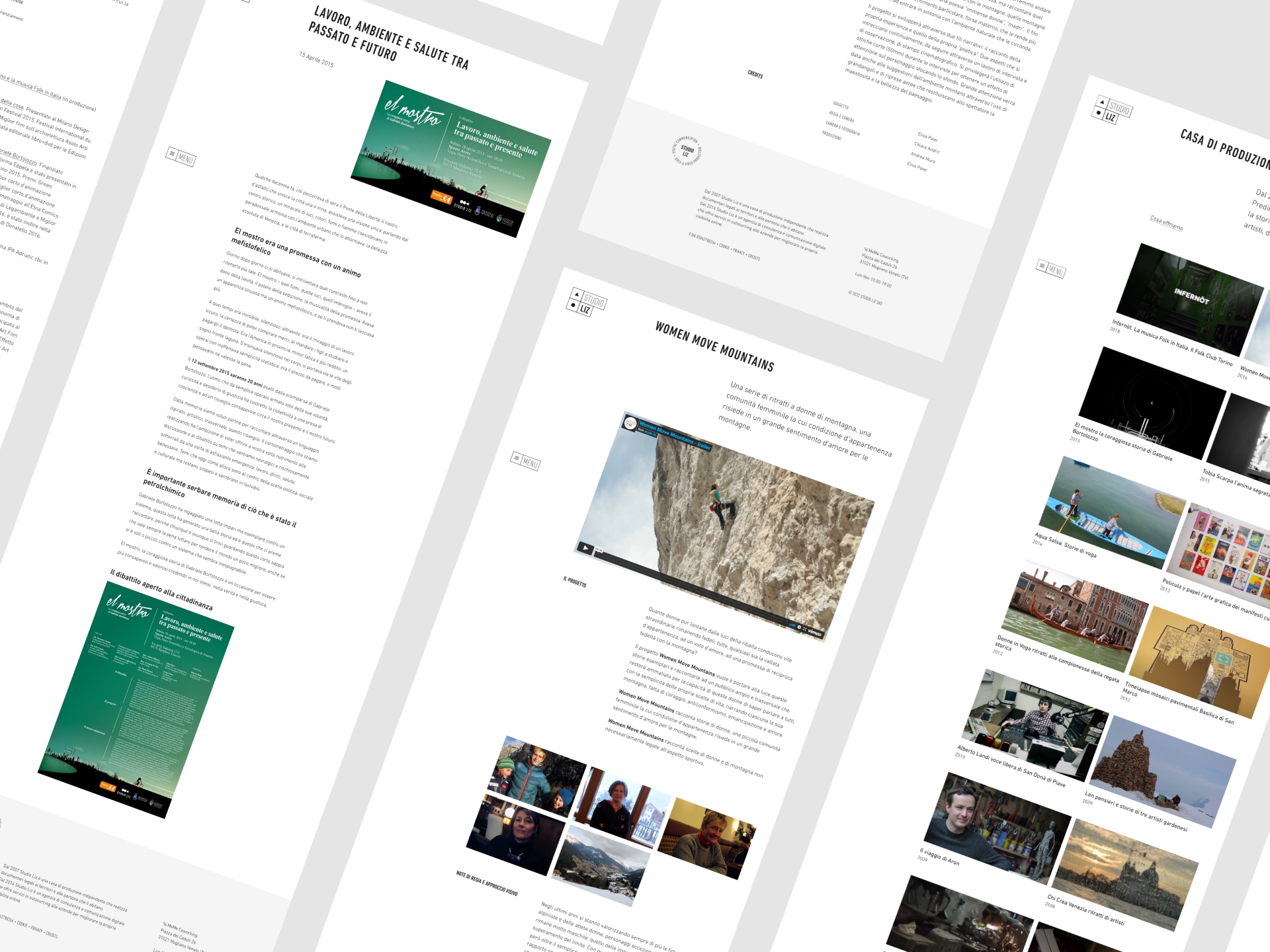The width and height of the screenshot is (1270, 952).
Task: Open the Aqua Salsa rowing boat thumbnail
Action: 1114,512
